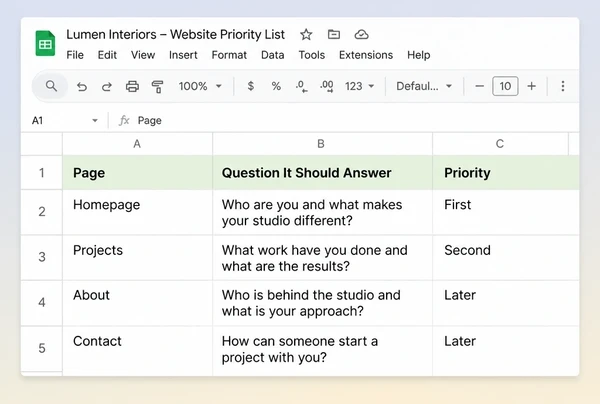This screenshot has width=600, height=404.
Task: Search the menus with magnifier icon
Action: pyautogui.click(x=51, y=86)
